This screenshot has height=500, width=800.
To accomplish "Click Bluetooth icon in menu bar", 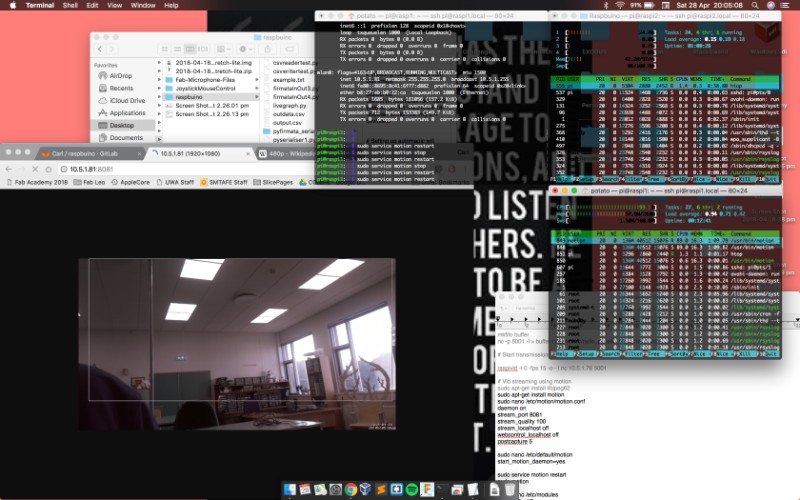I will (x=606, y=5).
